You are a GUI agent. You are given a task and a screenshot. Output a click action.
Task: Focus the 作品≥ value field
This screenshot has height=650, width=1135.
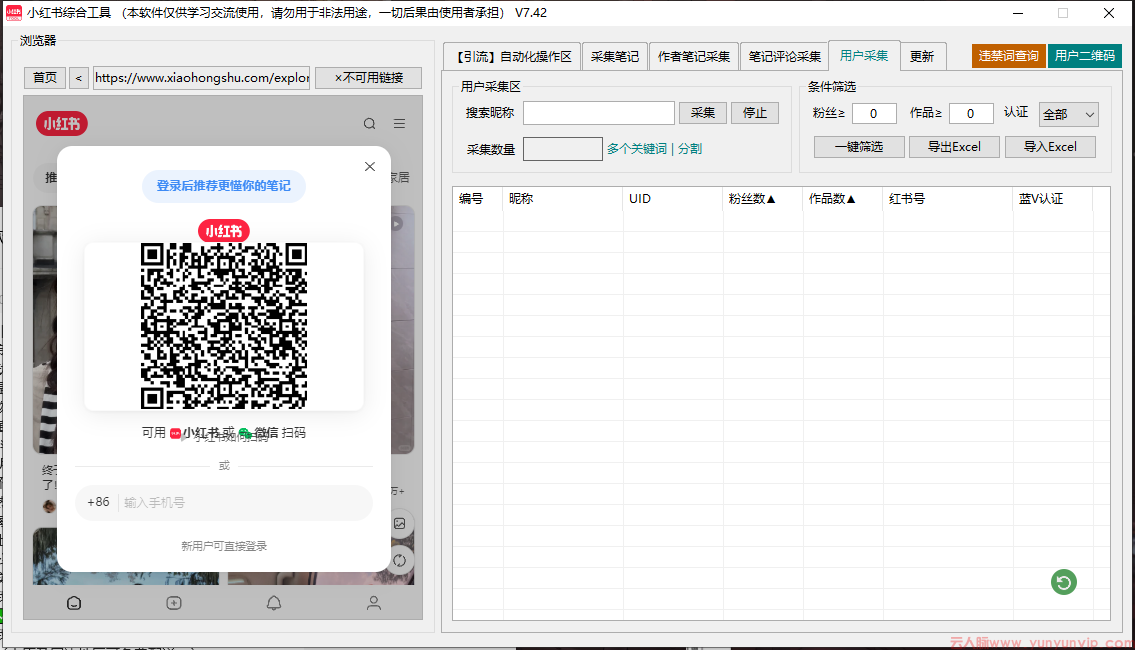point(971,114)
